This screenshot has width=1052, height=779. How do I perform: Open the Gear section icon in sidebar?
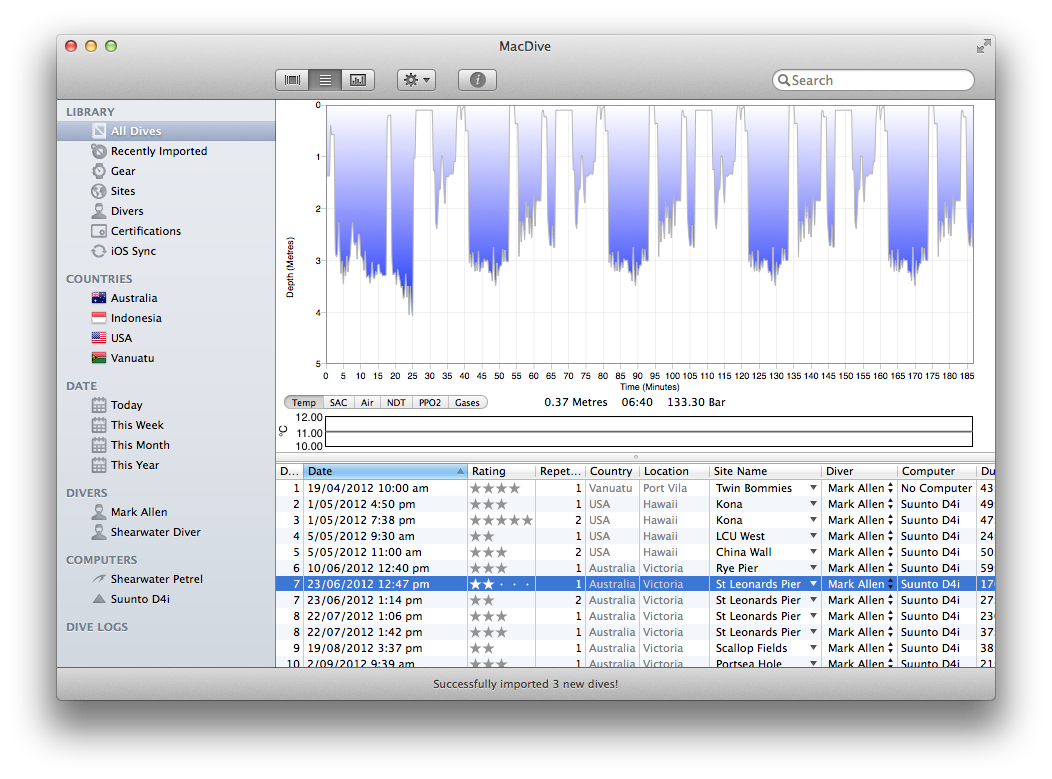[99, 171]
